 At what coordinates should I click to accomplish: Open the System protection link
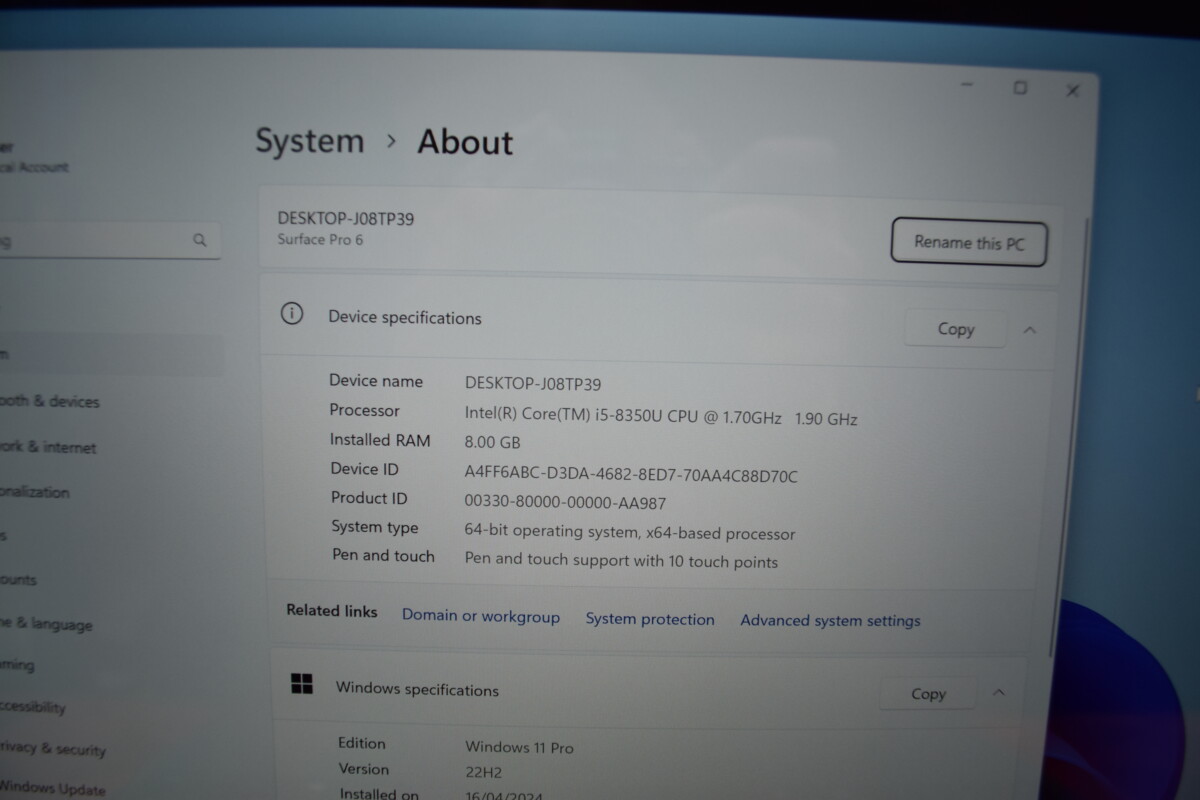click(650, 619)
